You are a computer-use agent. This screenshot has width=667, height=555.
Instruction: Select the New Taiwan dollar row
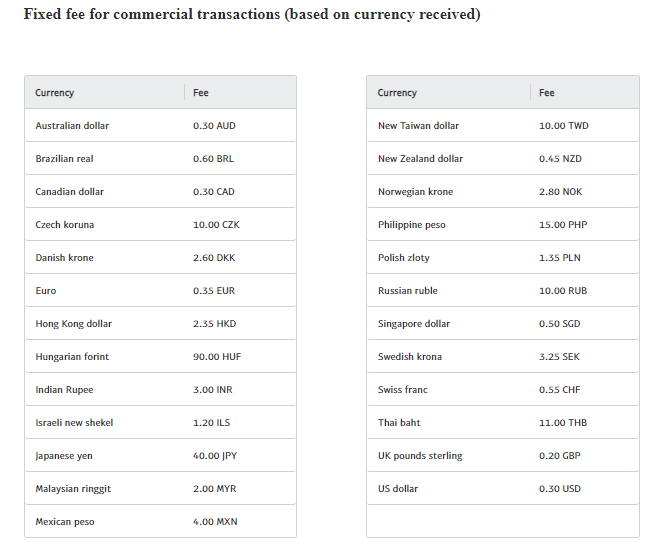[x=503, y=125]
